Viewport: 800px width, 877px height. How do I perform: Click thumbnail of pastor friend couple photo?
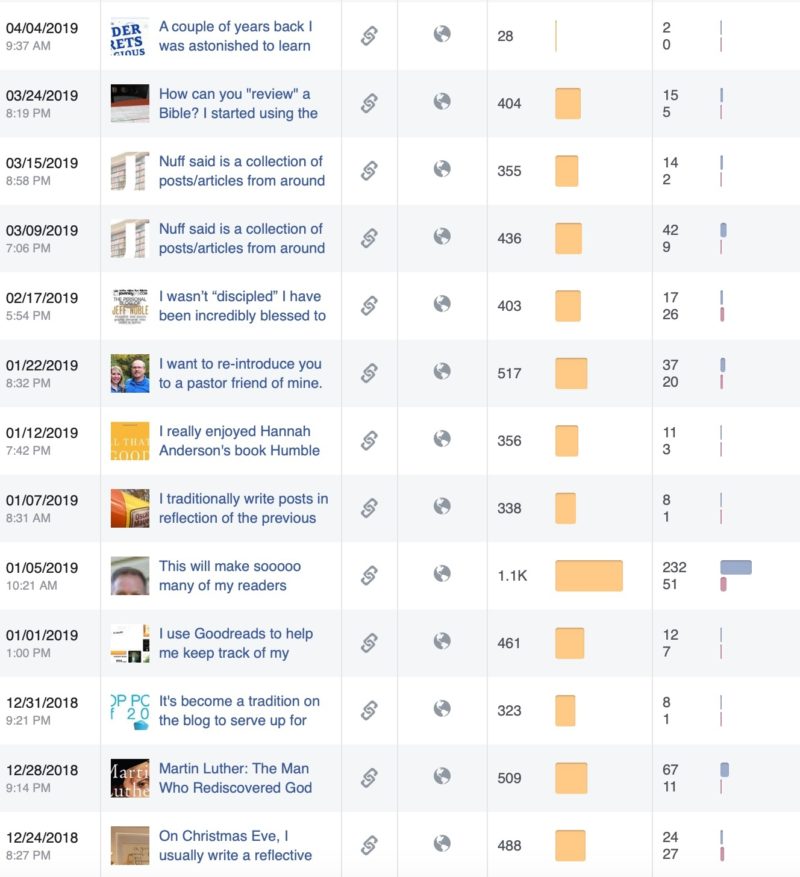[130, 373]
